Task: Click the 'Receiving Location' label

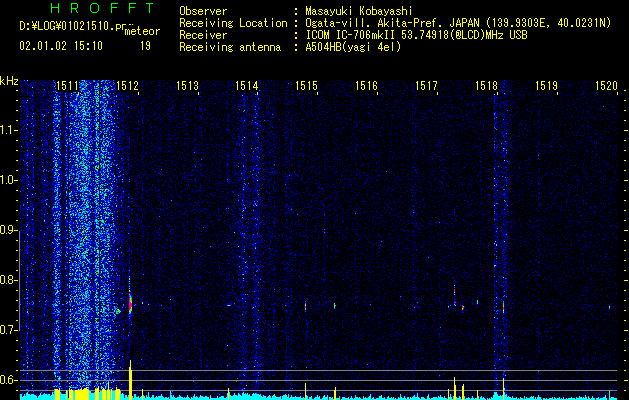Action: (233, 23)
